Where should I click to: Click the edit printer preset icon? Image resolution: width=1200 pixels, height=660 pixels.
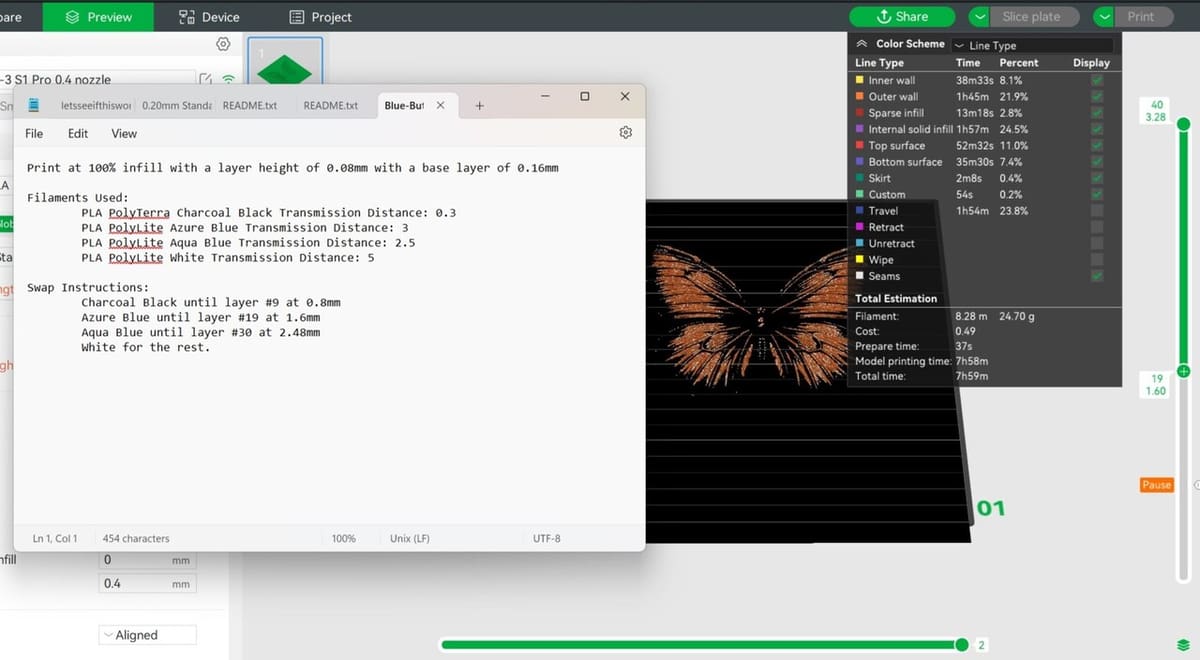click(205, 79)
